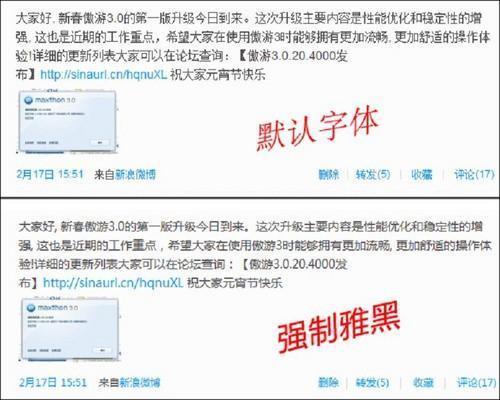Click 转发(5) on the lower post
500x400 pixels.
[372, 382]
